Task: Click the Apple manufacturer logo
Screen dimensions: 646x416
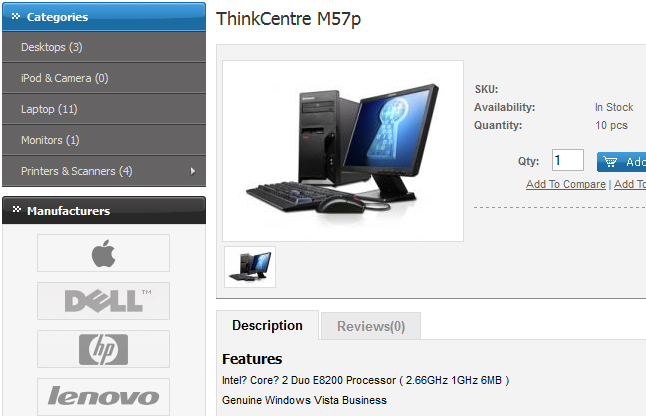Action: pyautogui.click(x=103, y=253)
